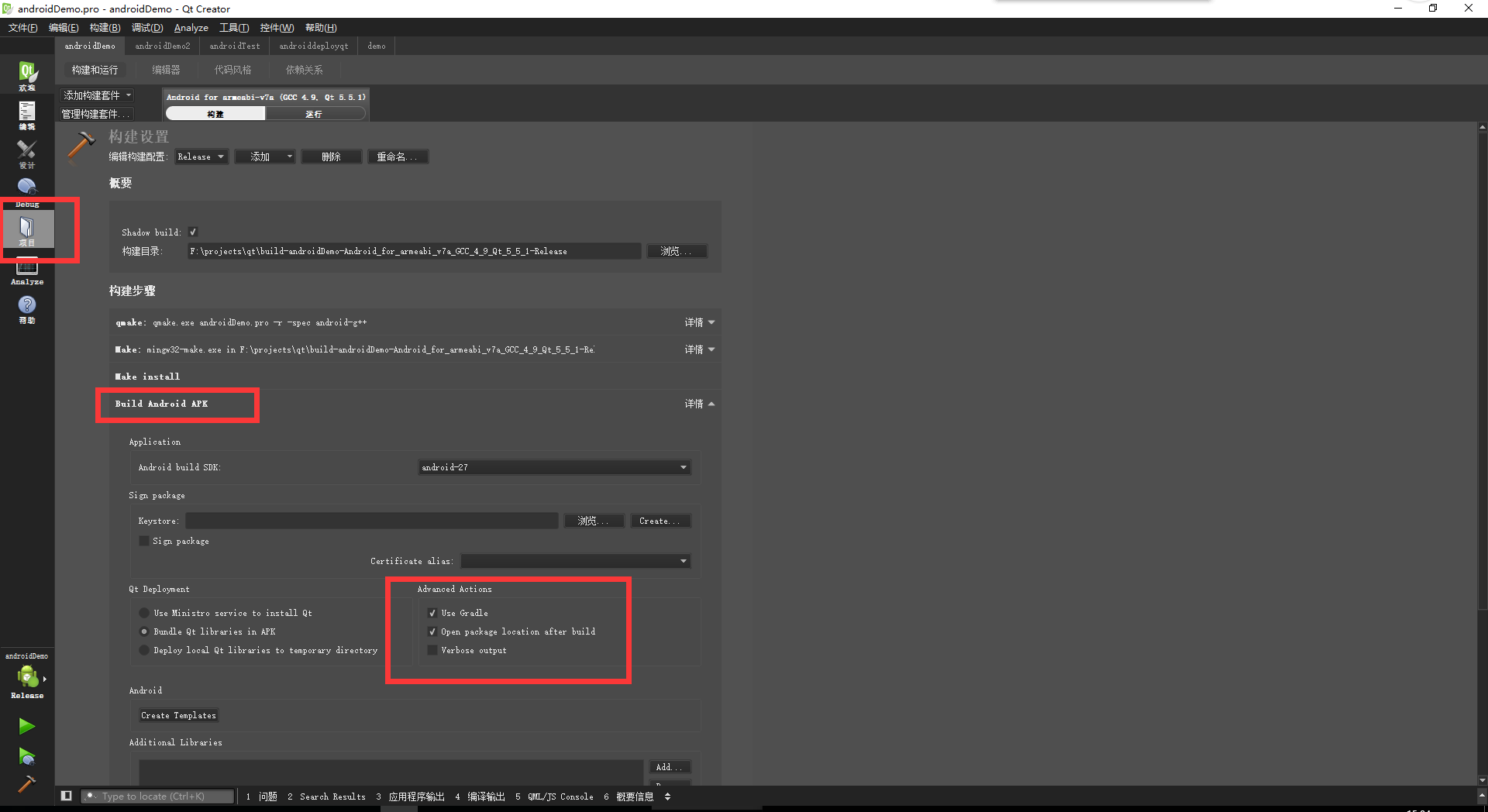Run the project with green arrow
The width and height of the screenshot is (1488, 812).
click(26, 726)
